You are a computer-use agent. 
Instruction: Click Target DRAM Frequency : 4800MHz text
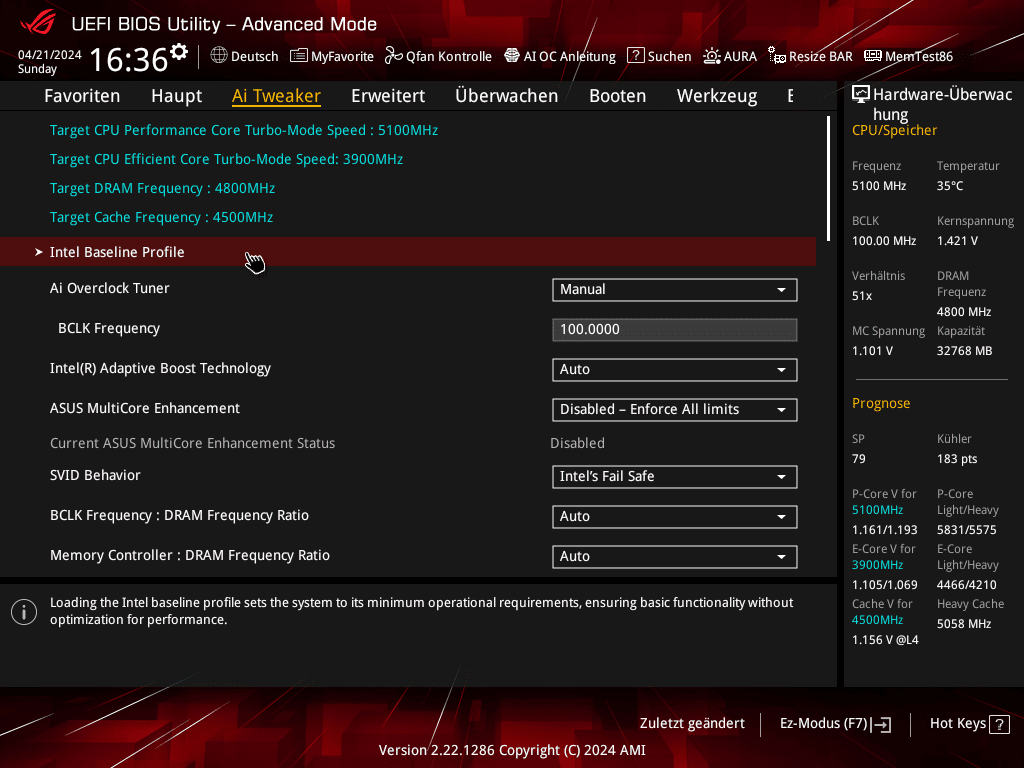tap(163, 188)
